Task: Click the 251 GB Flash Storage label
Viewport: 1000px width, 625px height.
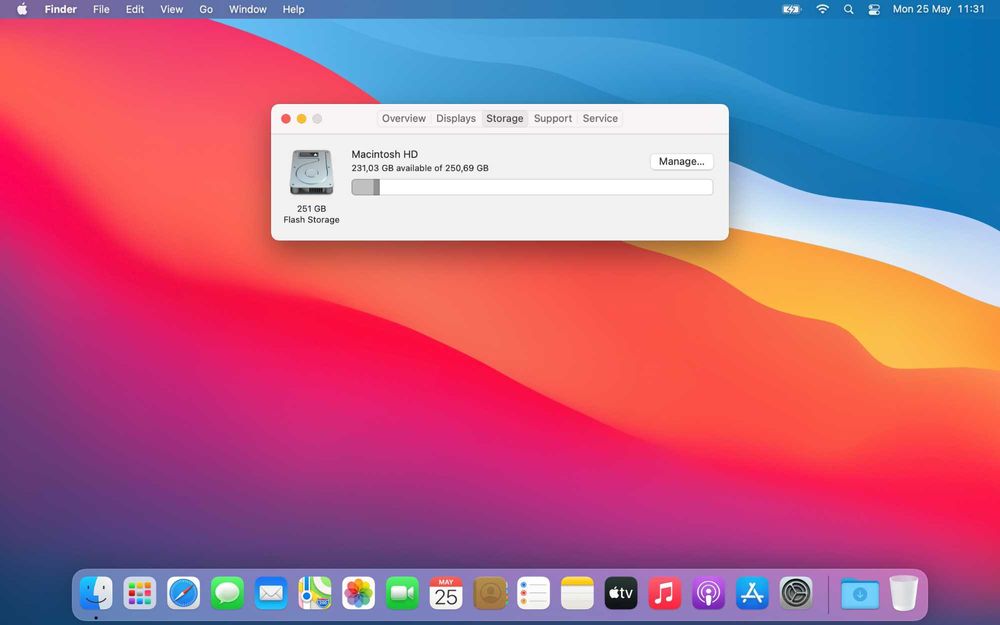Action: (311, 214)
